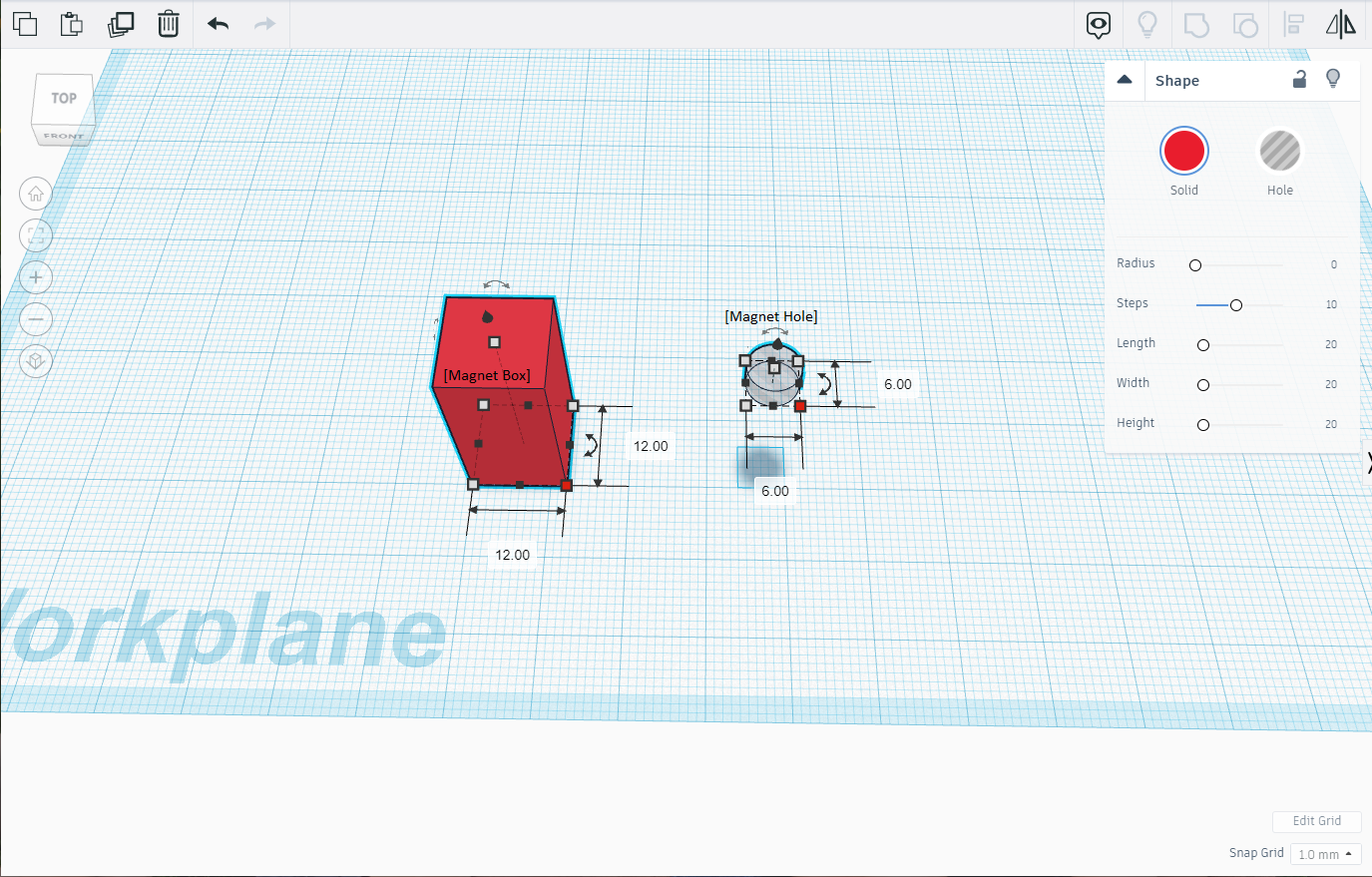This screenshot has height=877, width=1372.
Task: Adjust the Width slider handle
Action: 1203,385
